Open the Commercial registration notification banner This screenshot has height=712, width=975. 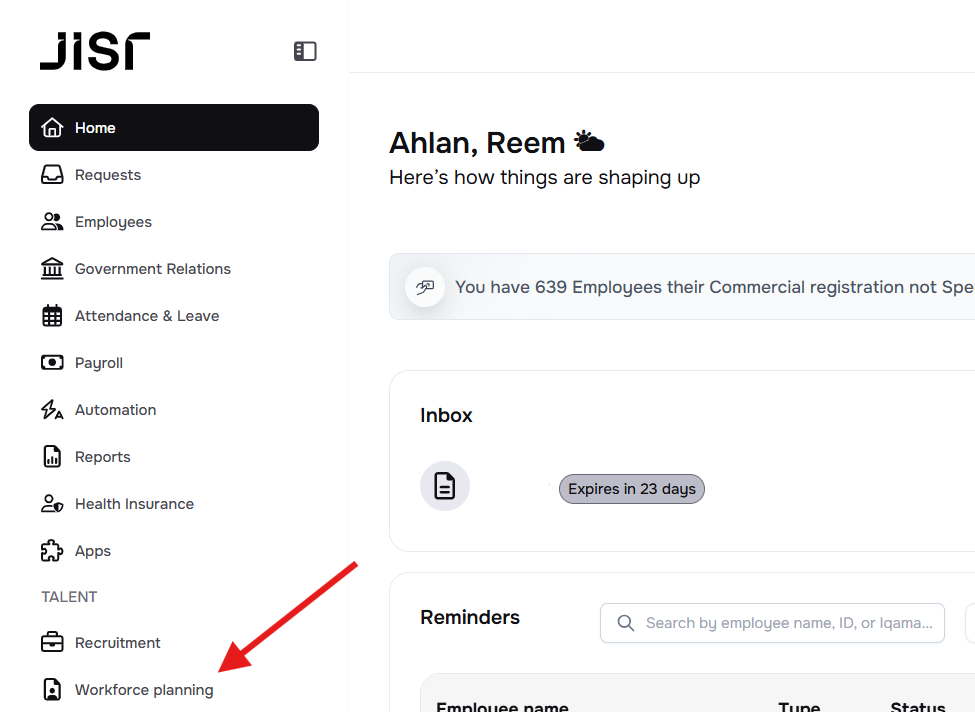tap(700, 287)
